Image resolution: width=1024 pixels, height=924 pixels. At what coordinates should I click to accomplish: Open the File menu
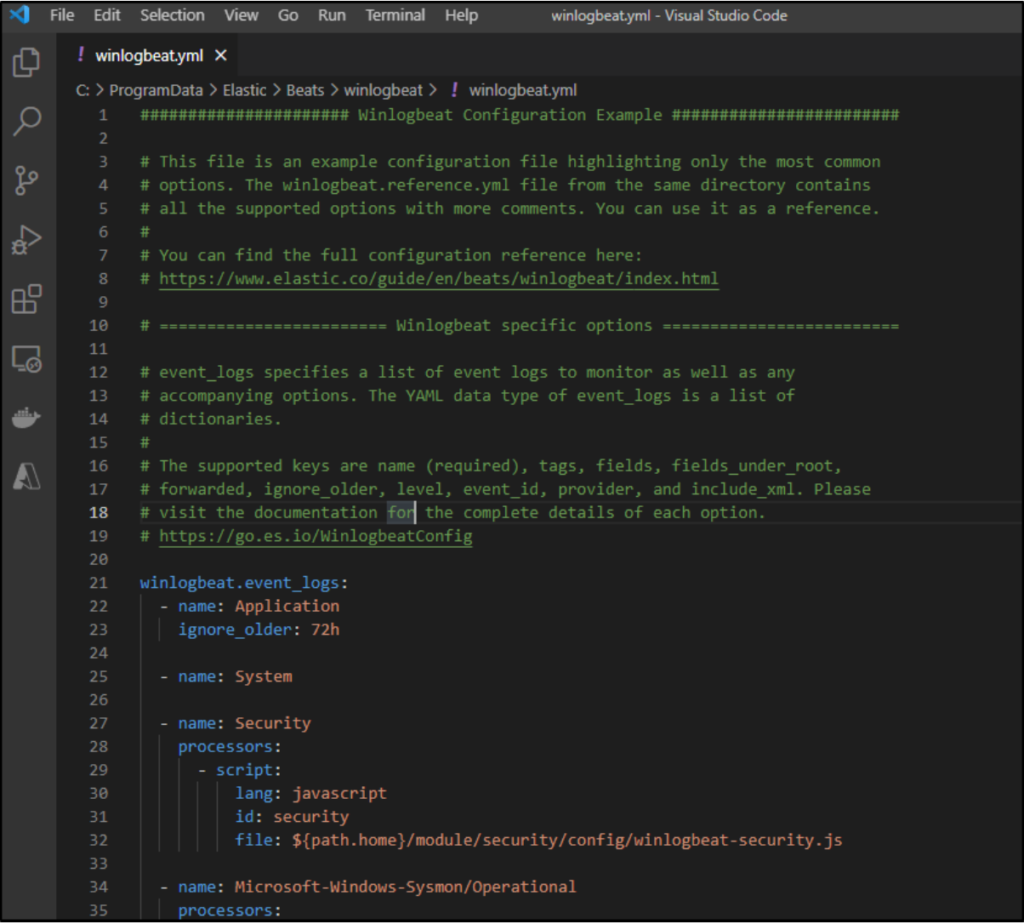pos(62,15)
